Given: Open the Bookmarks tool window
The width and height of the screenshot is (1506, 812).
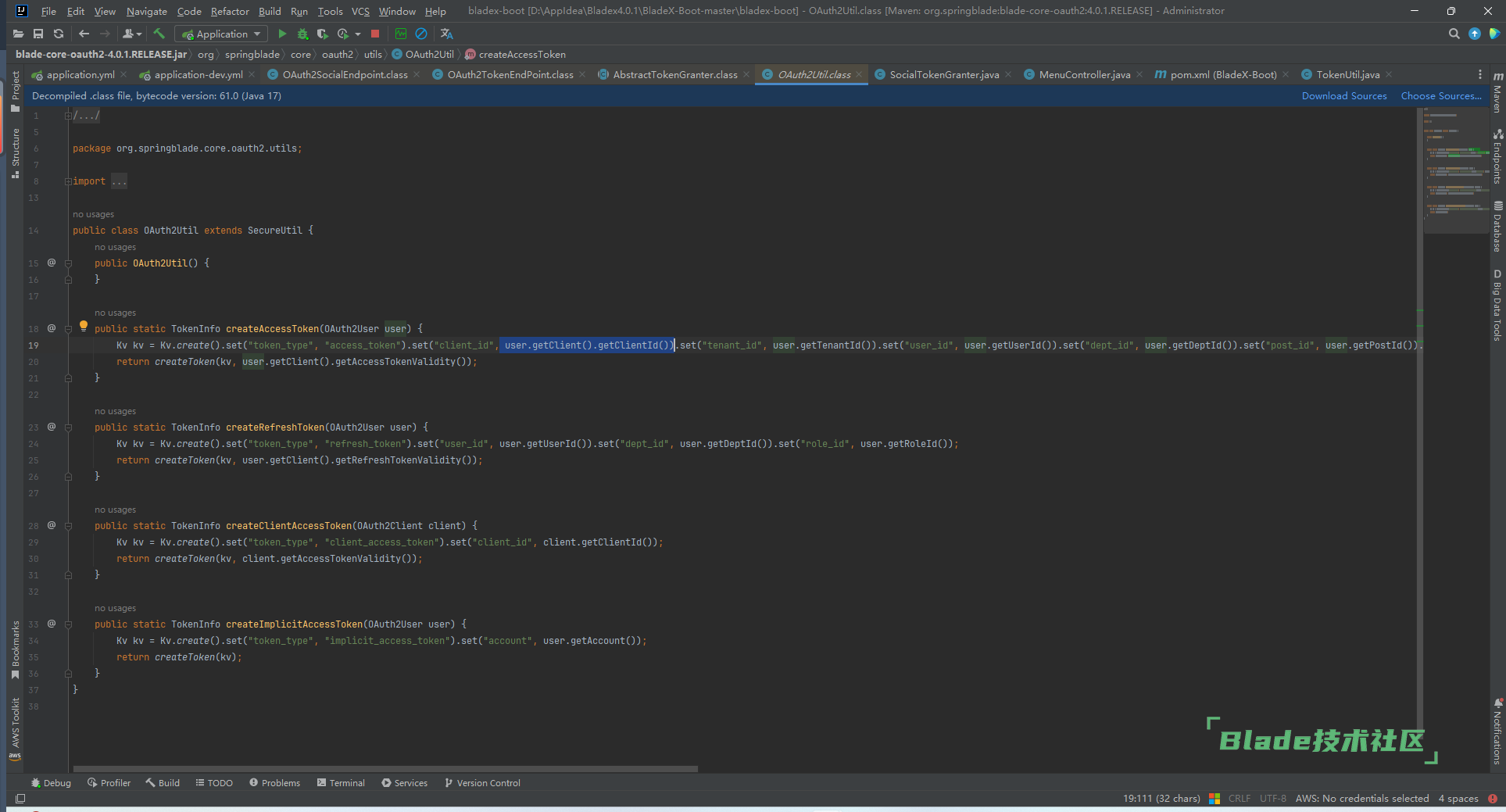Looking at the screenshot, I should click(16, 649).
